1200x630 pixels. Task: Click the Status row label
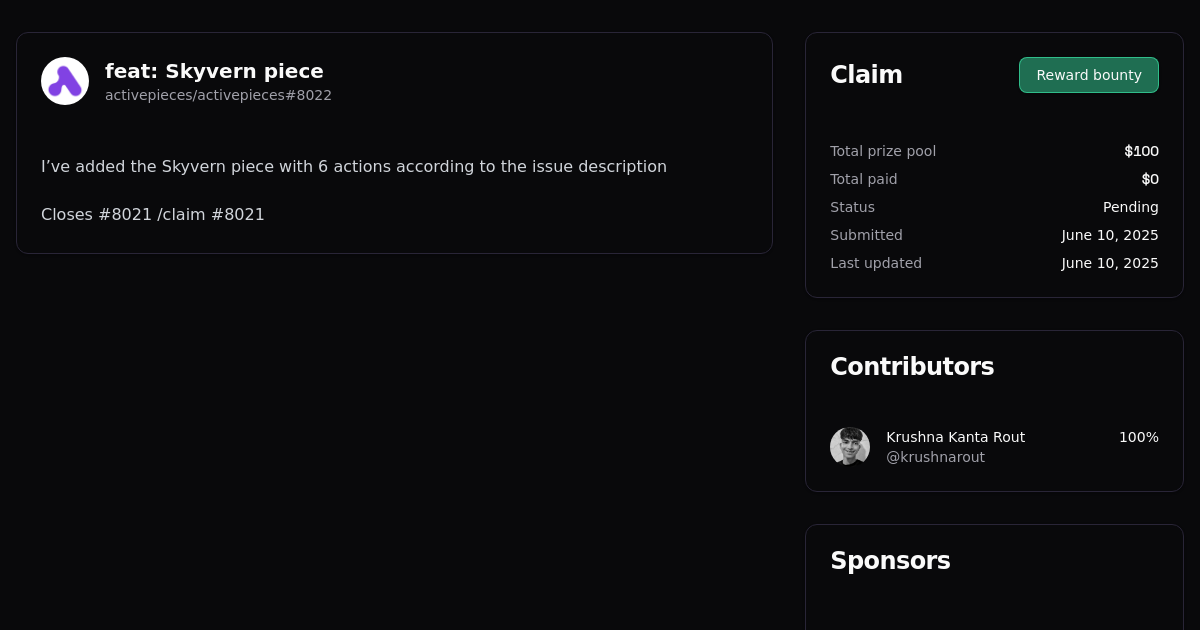[852, 207]
